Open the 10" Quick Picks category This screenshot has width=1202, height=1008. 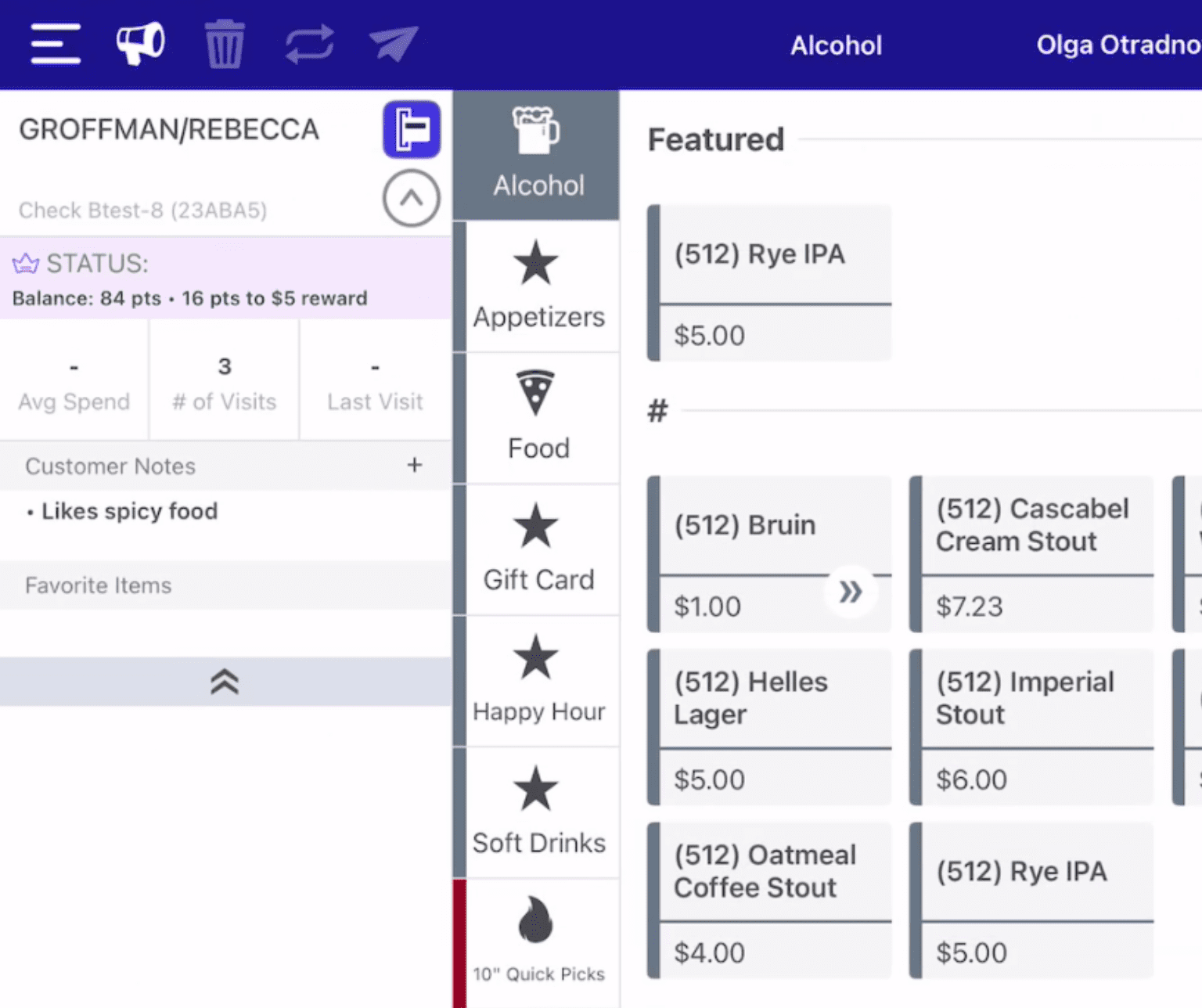[x=538, y=942]
